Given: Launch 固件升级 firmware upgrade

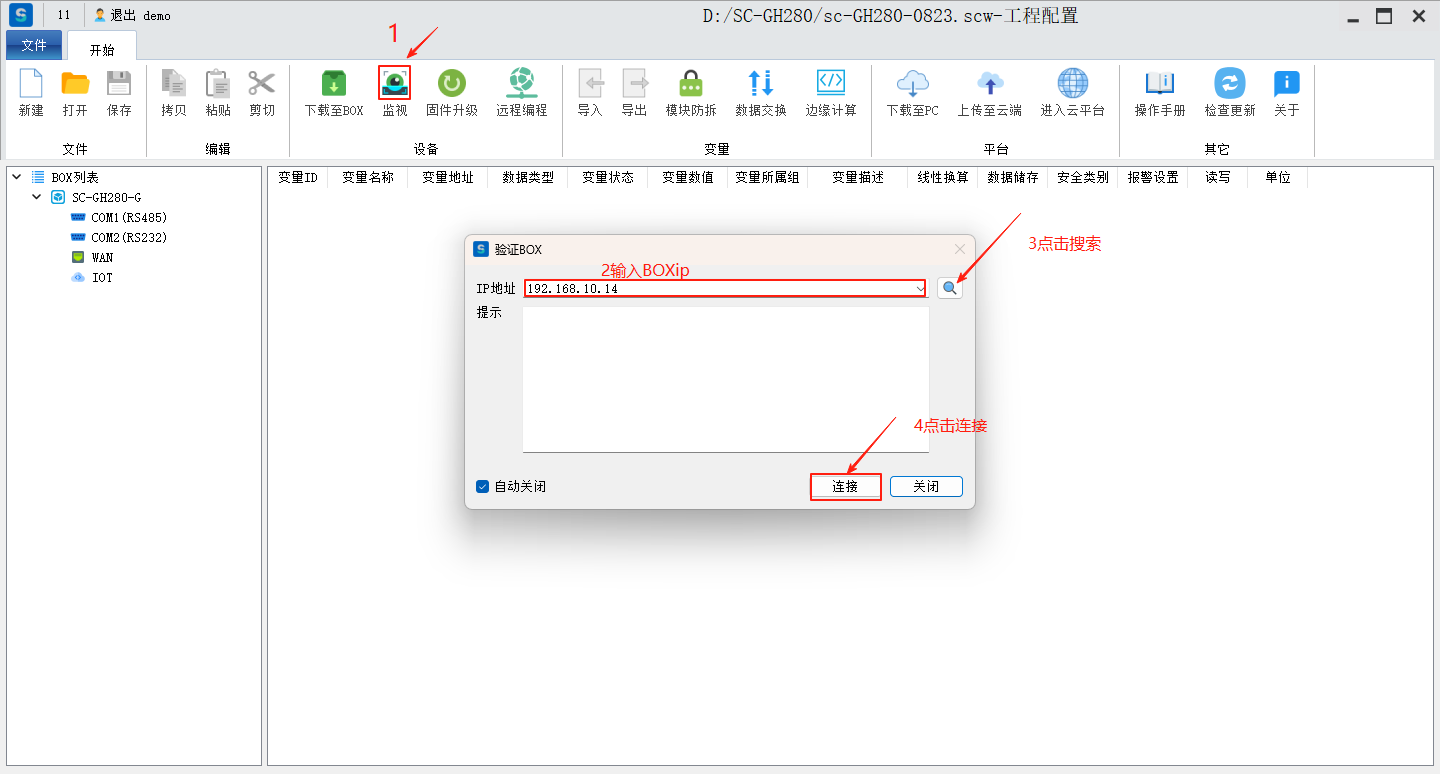Looking at the screenshot, I should 451,84.
